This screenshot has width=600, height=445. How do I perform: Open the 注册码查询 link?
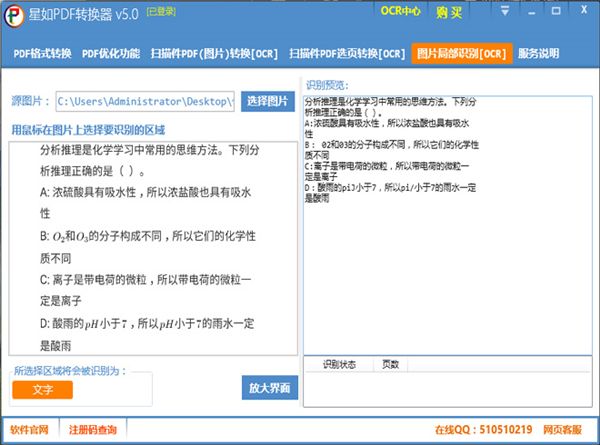[93, 430]
